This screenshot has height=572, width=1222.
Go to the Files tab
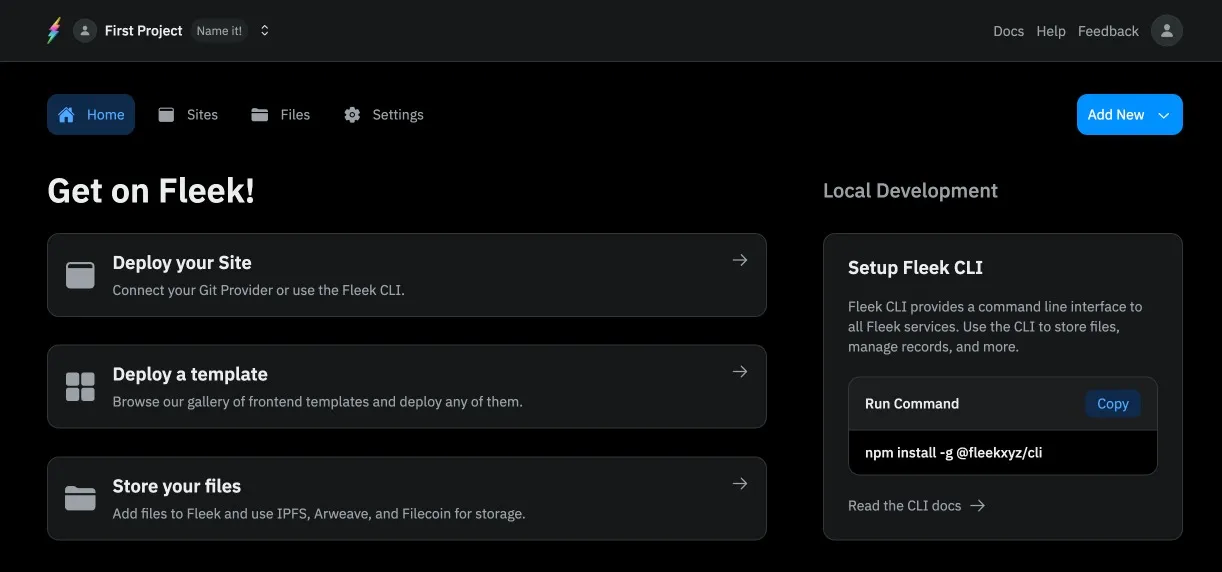(281, 115)
